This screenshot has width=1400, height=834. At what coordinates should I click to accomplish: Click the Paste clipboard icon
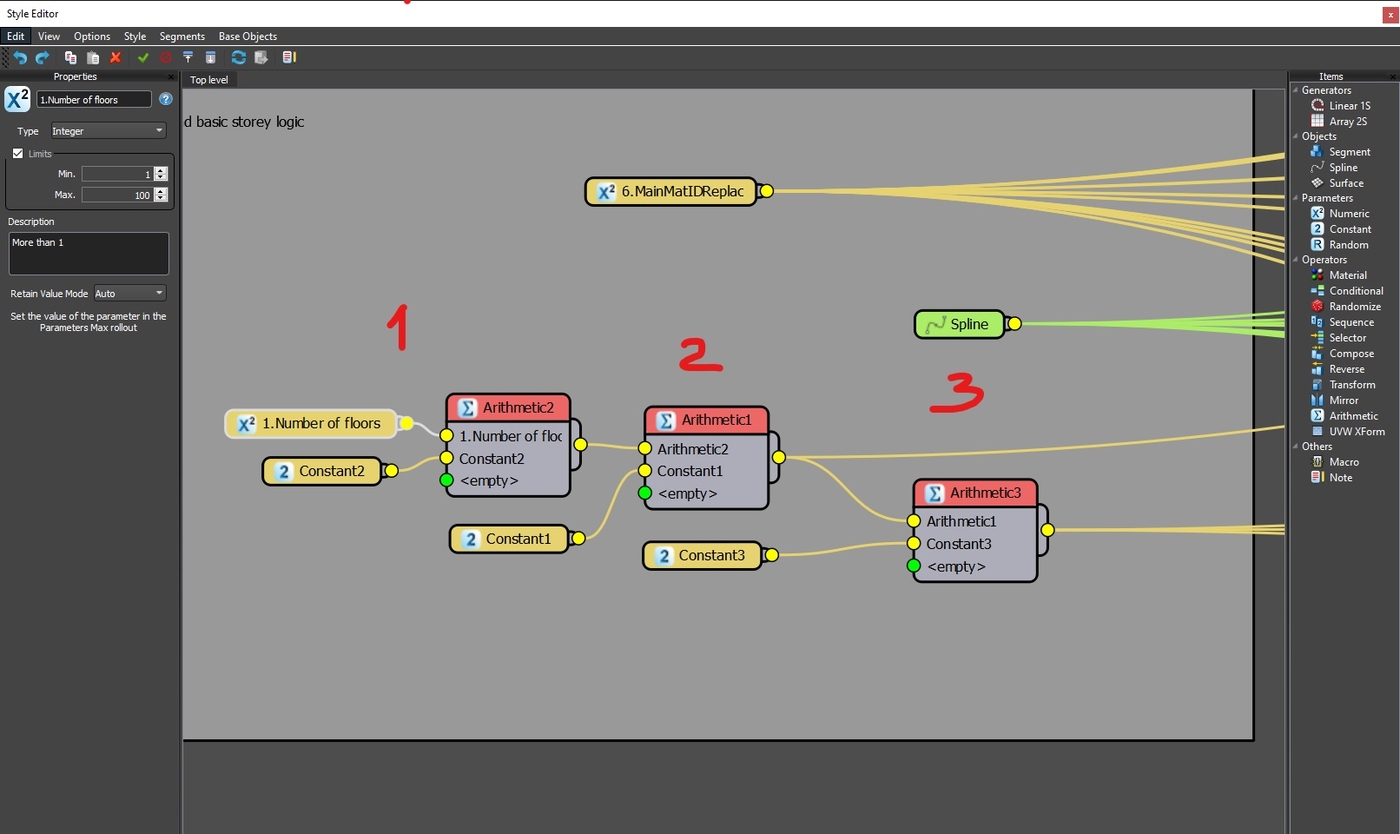[92, 58]
